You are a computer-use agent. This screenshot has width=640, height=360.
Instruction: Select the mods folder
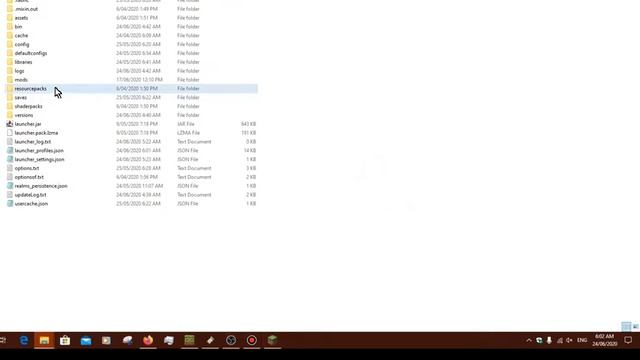tap(21, 80)
